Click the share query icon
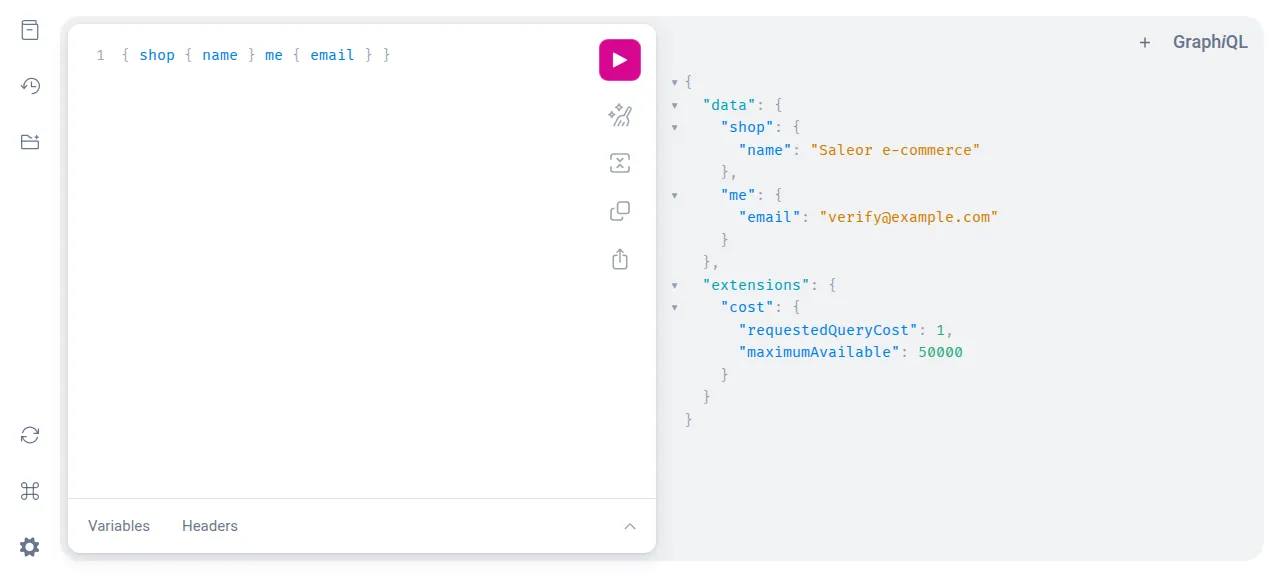This screenshot has height=577, width=1280. [x=620, y=259]
